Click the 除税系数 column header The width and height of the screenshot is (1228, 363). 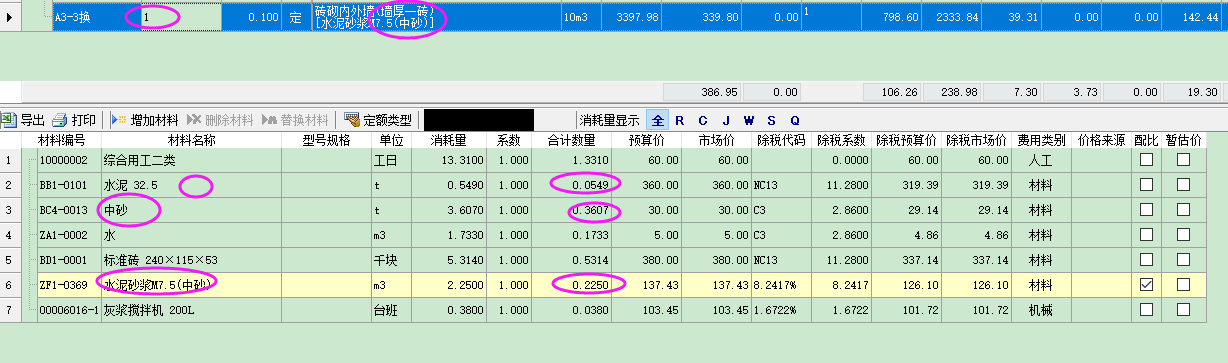pos(841,140)
